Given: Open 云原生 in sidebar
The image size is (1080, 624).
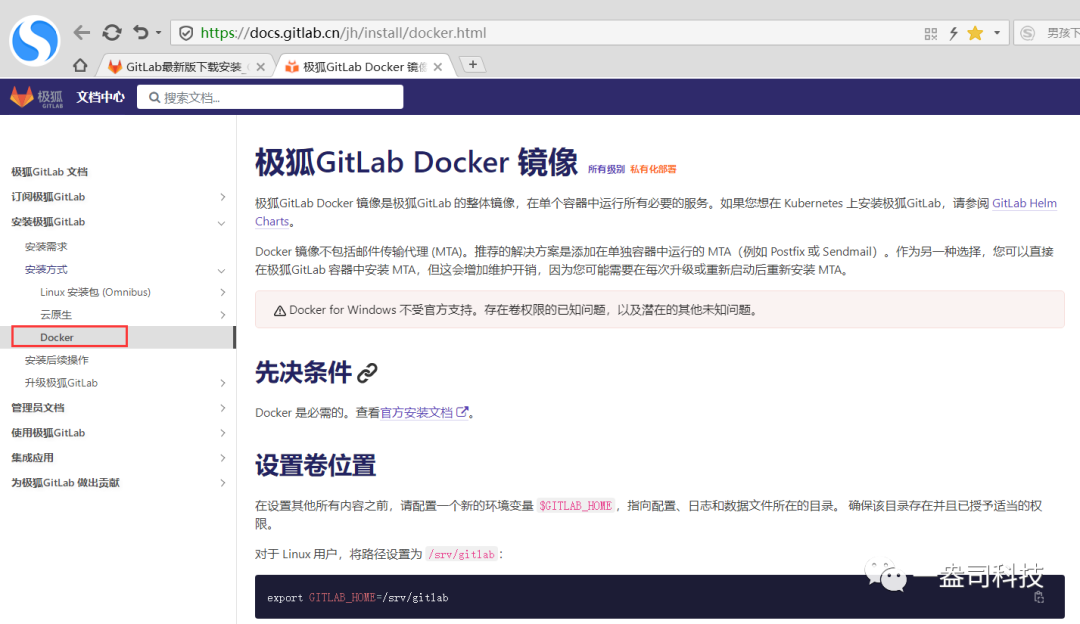Looking at the screenshot, I should pos(56,315).
